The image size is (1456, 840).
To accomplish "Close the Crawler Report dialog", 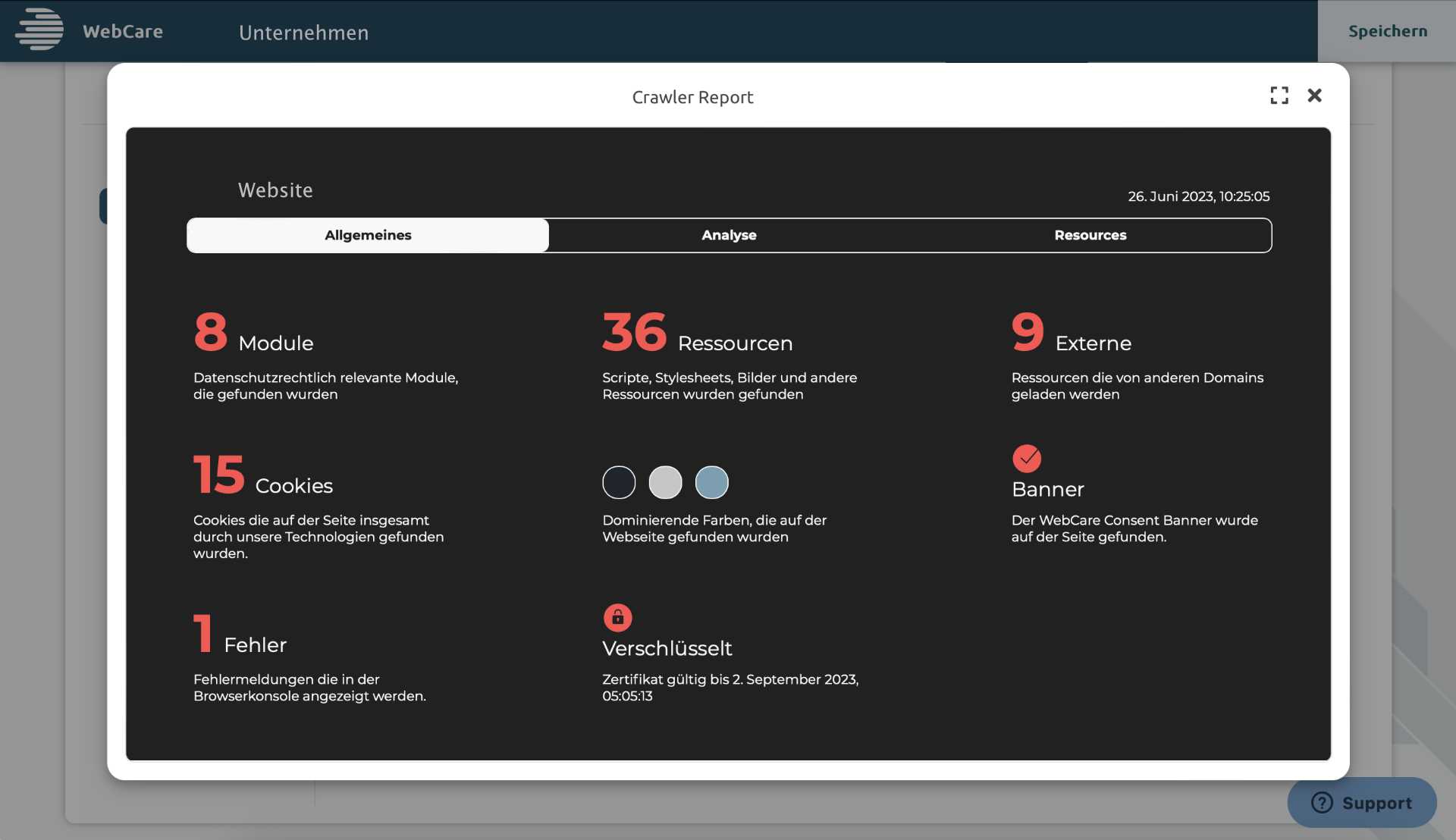I will pyautogui.click(x=1315, y=96).
